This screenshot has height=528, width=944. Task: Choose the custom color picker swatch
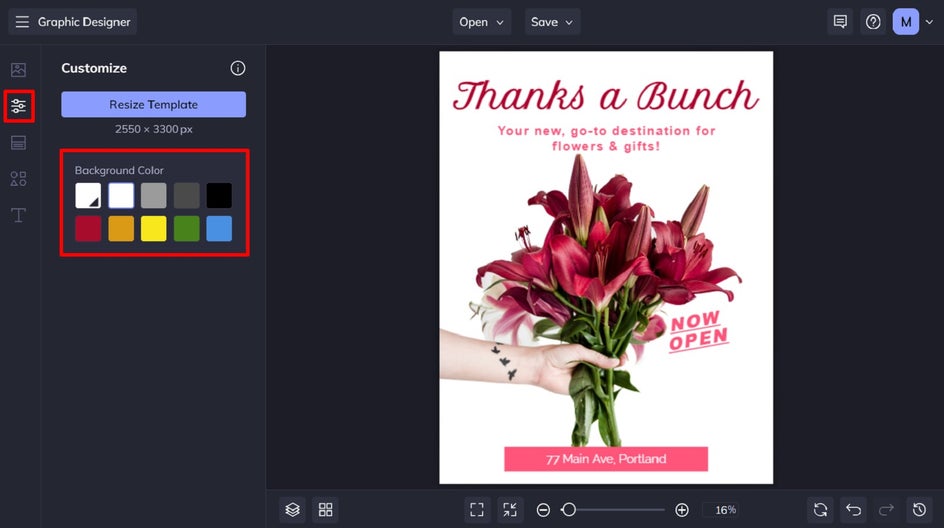point(88,196)
